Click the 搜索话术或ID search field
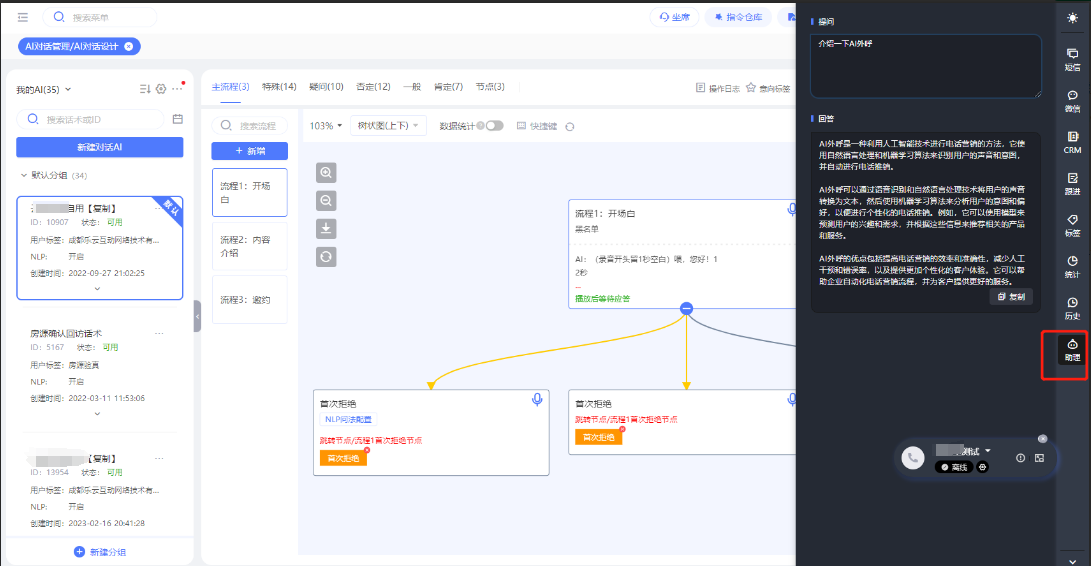Image resolution: width=1091 pixels, height=566 pixels. coord(100,119)
